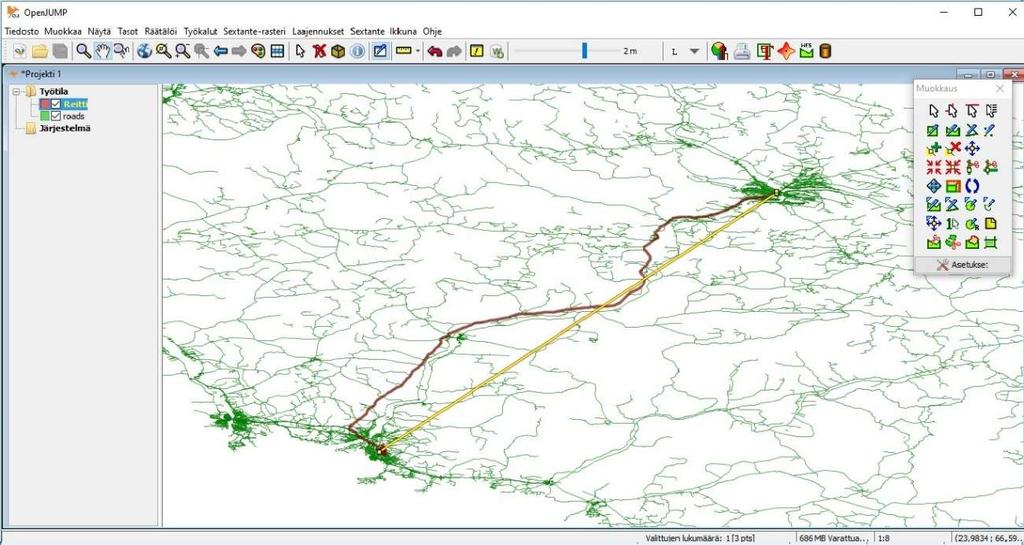
Task: Open the Työkalut menu
Action: click(x=200, y=31)
